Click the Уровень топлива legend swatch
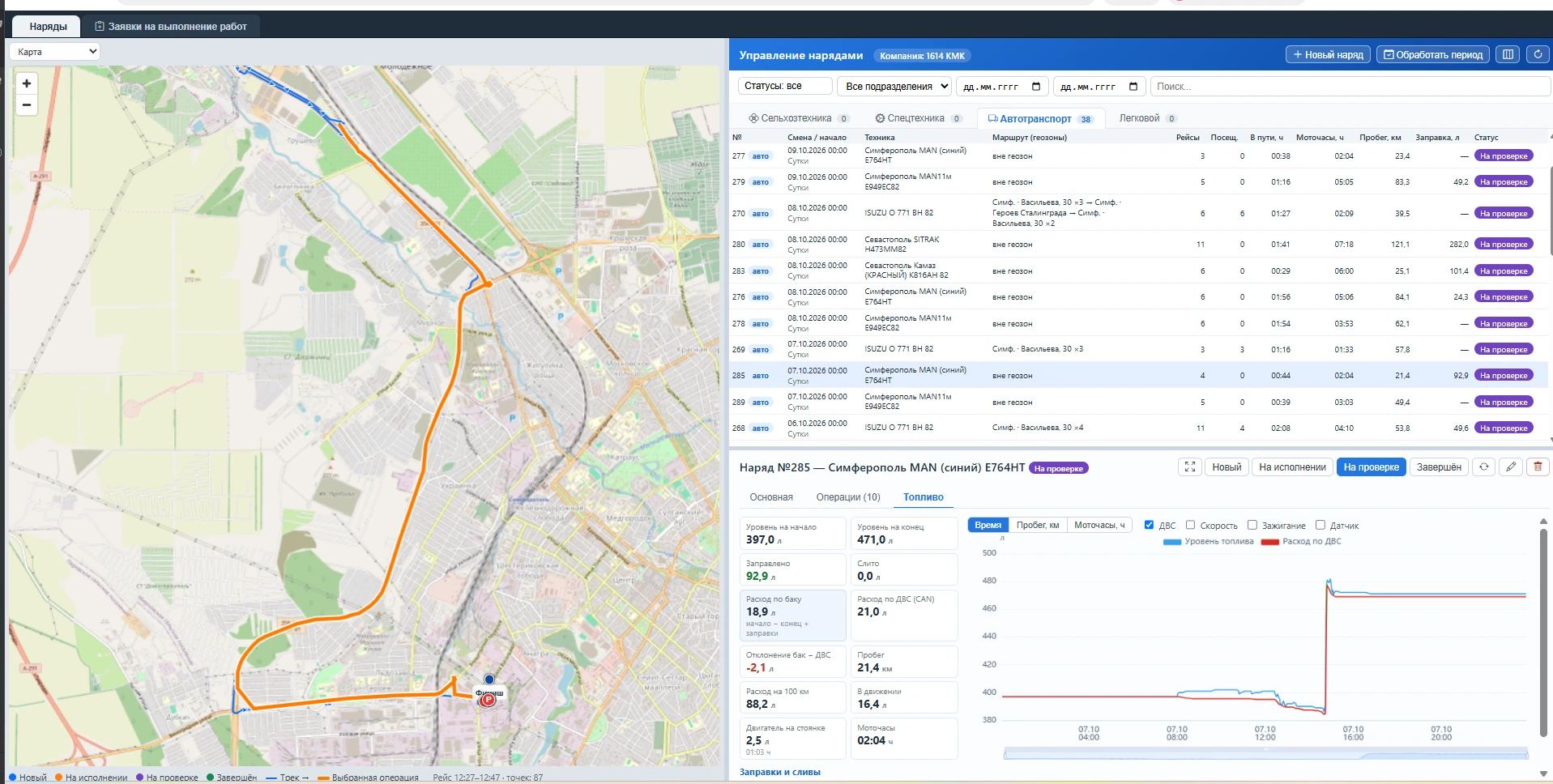Screen dimensions: 1553x784 click(x=1171, y=542)
